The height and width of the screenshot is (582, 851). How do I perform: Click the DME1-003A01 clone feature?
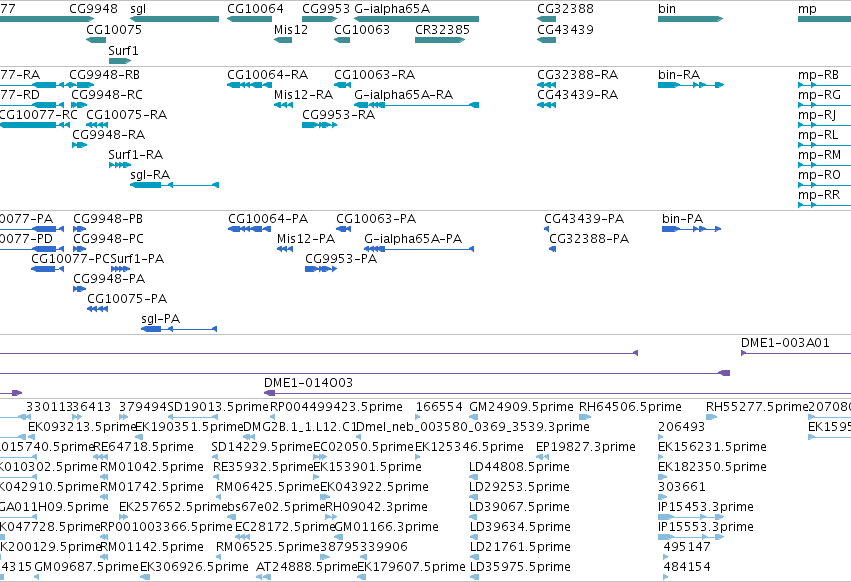coord(796,353)
